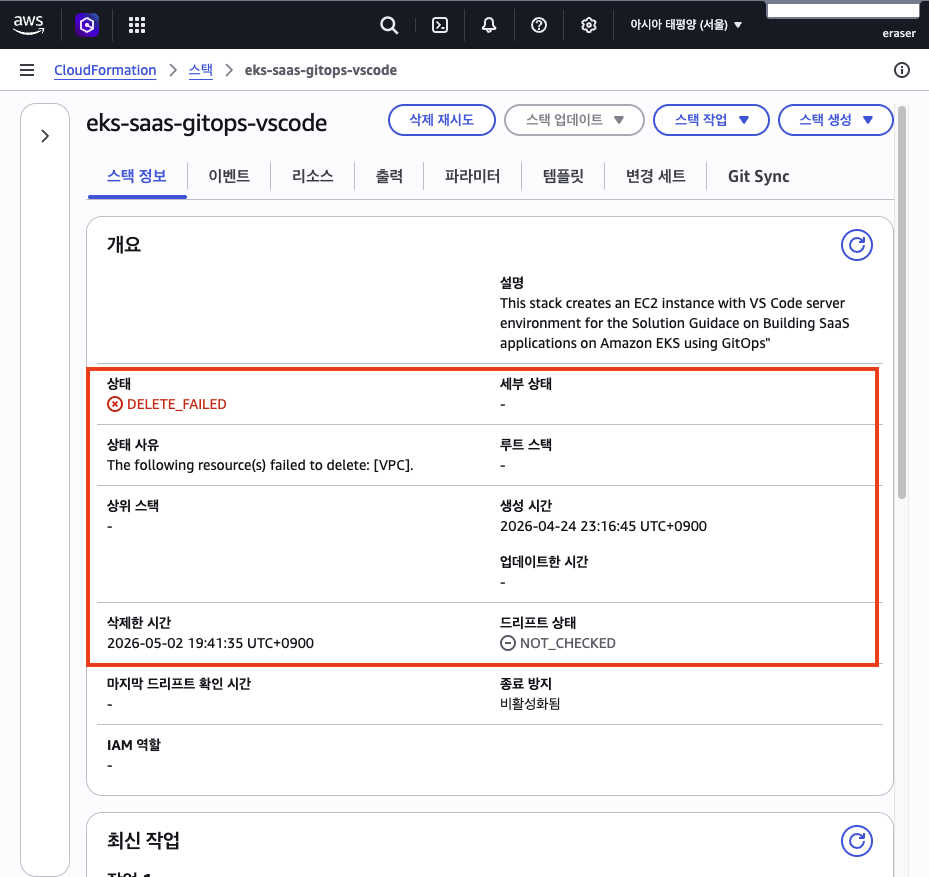Switch to the 변경 세트 tab
This screenshot has width=929, height=877.
(x=656, y=176)
